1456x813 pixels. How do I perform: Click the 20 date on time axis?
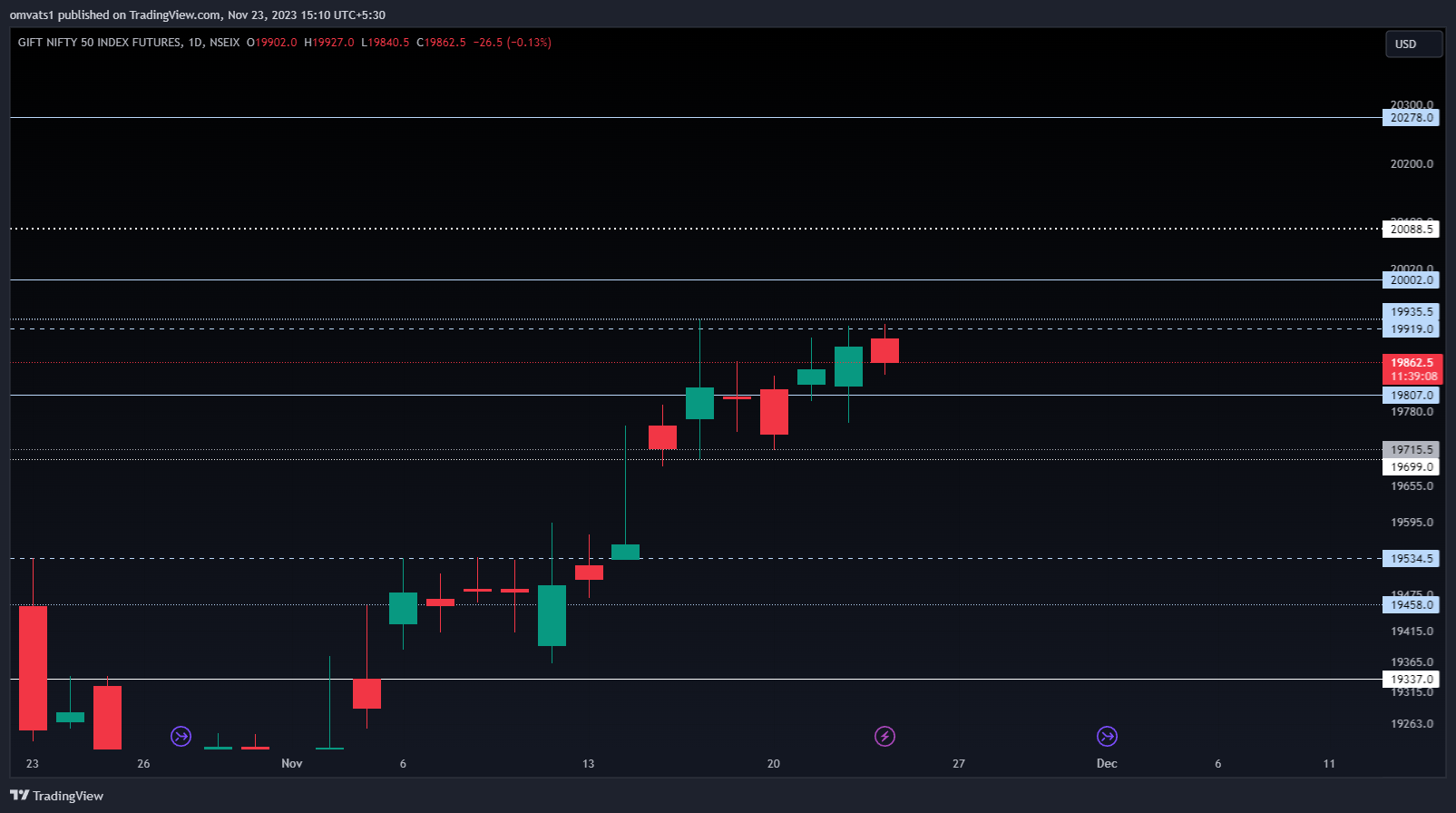click(773, 763)
